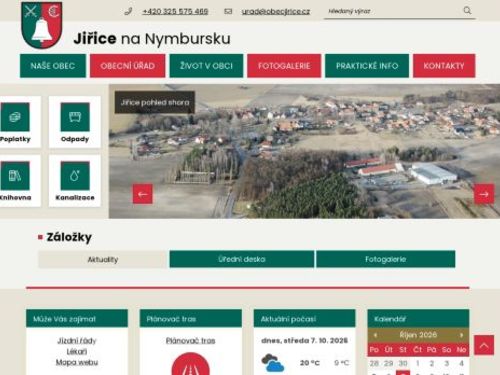Select day 3 in the calendar
500x375 pixels.
tap(446, 363)
